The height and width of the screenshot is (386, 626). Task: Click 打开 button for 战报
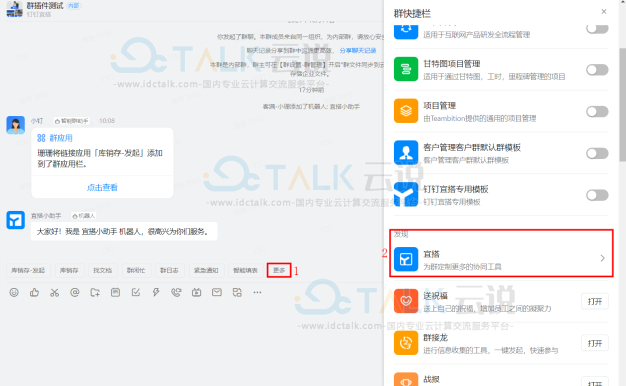pyautogui.click(x=595, y=382)
